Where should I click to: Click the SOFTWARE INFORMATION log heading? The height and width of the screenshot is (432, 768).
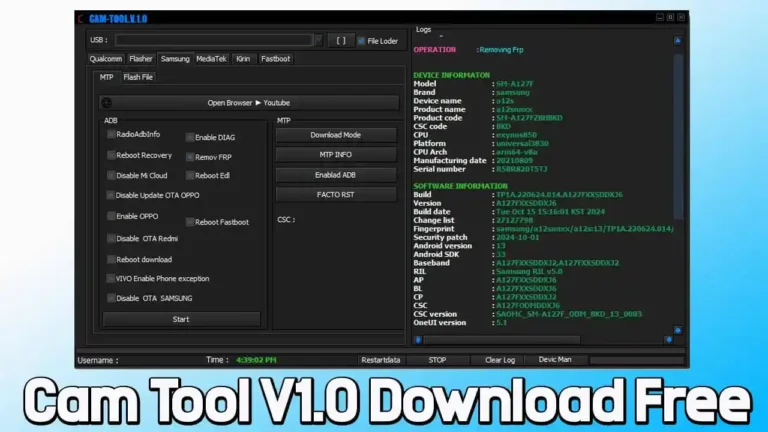click(x=460, y=186)
